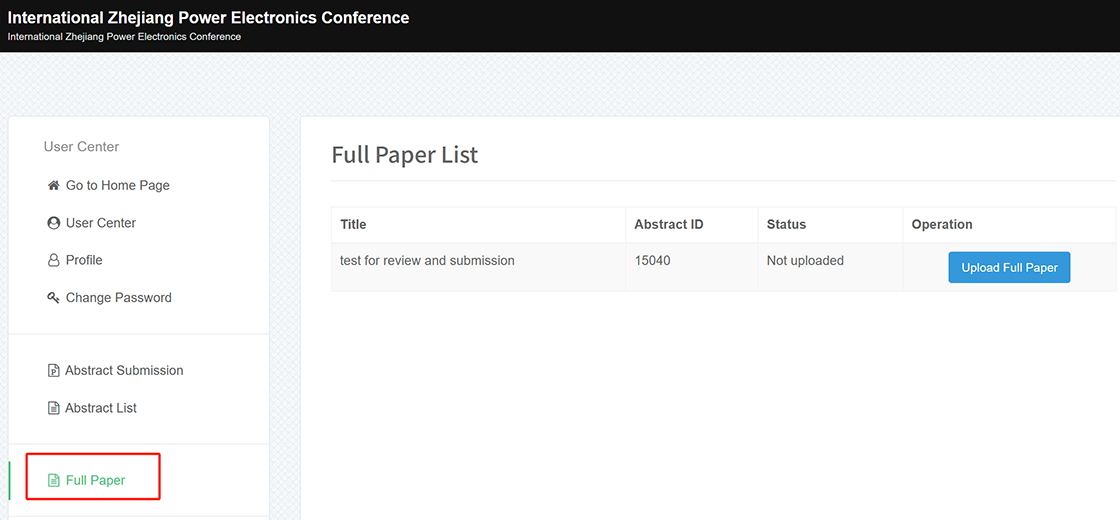Click the document icon beside Abstract Submission
This screenshot has width=1120, height=520.
coord(53,371)
